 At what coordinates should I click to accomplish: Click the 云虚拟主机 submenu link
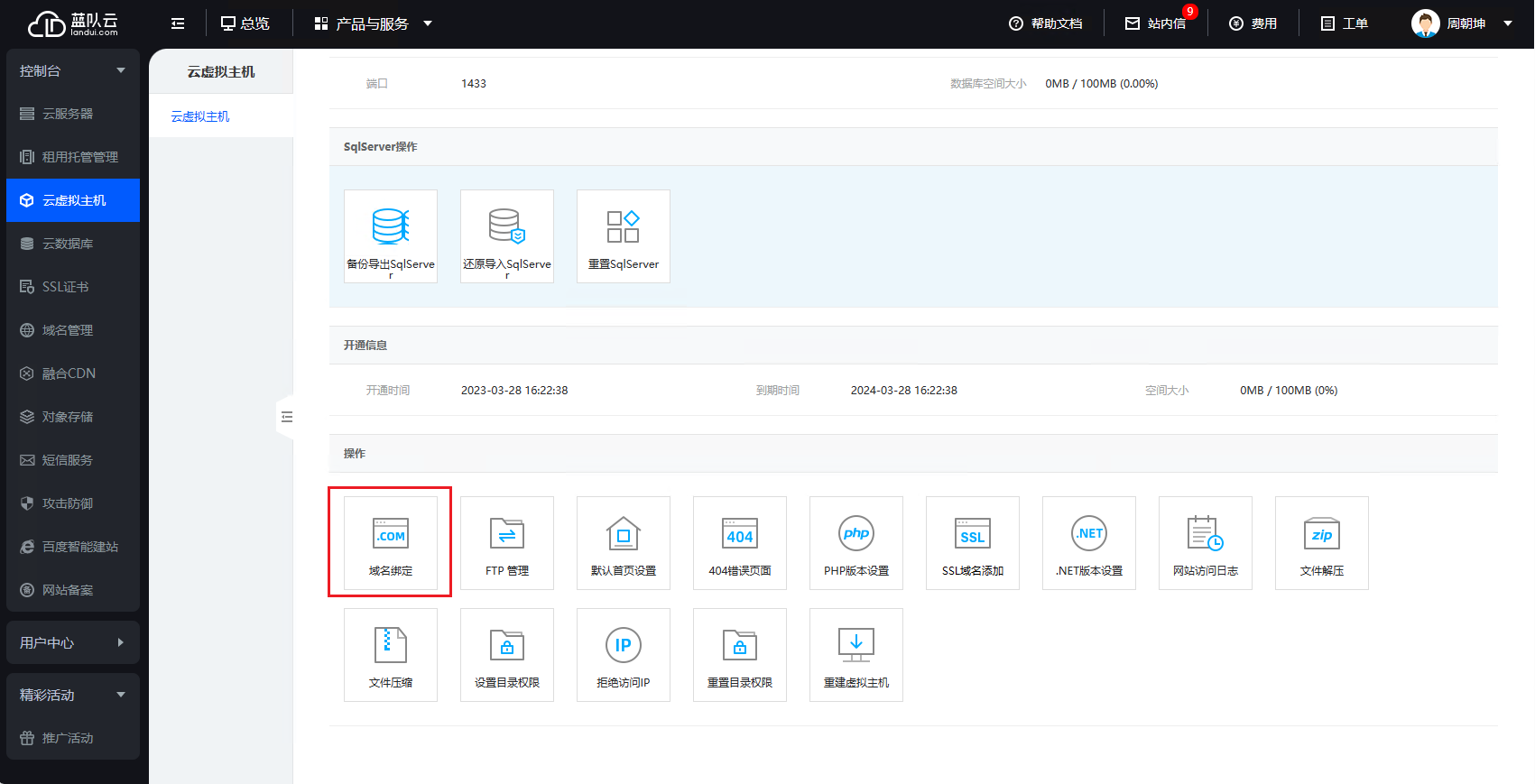[200, 116]
